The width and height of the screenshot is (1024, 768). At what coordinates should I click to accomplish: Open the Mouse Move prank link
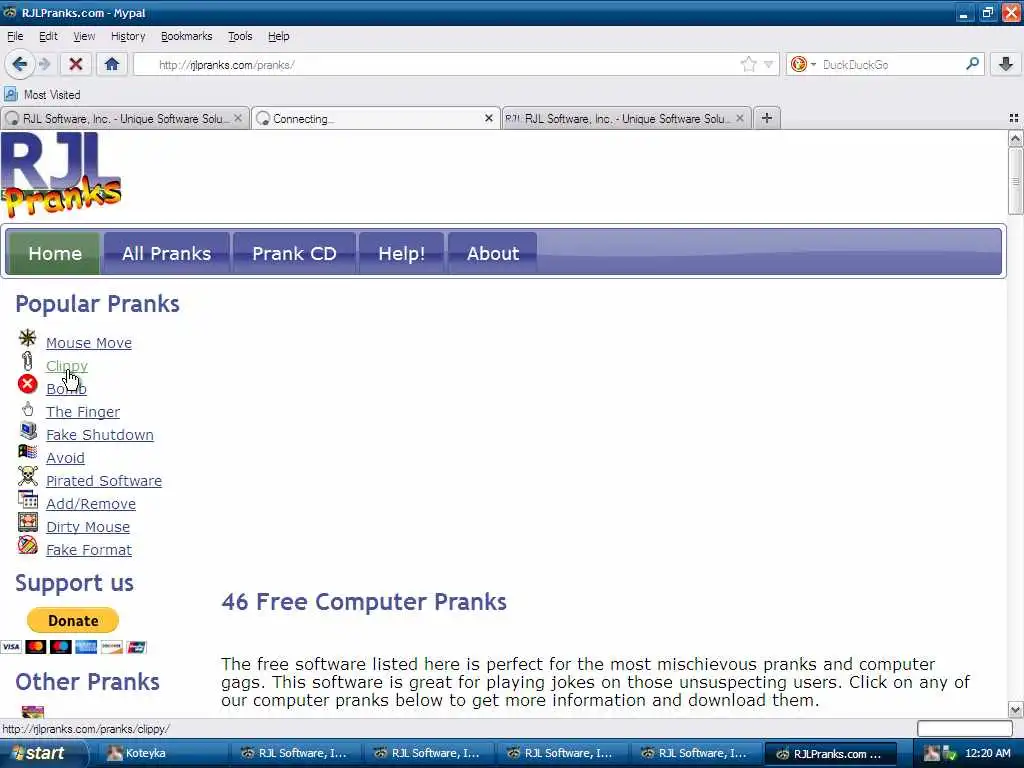click(89, 343)
